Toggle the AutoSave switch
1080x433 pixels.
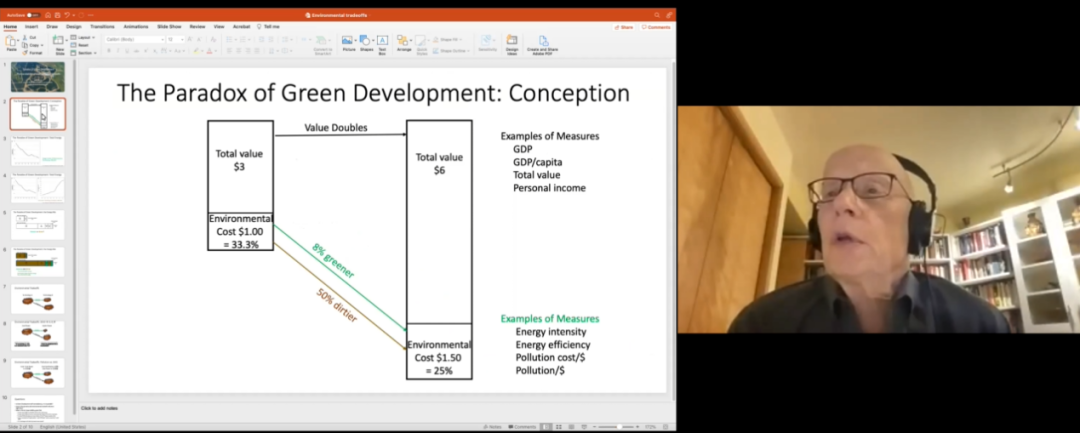(x=32, y=15)
